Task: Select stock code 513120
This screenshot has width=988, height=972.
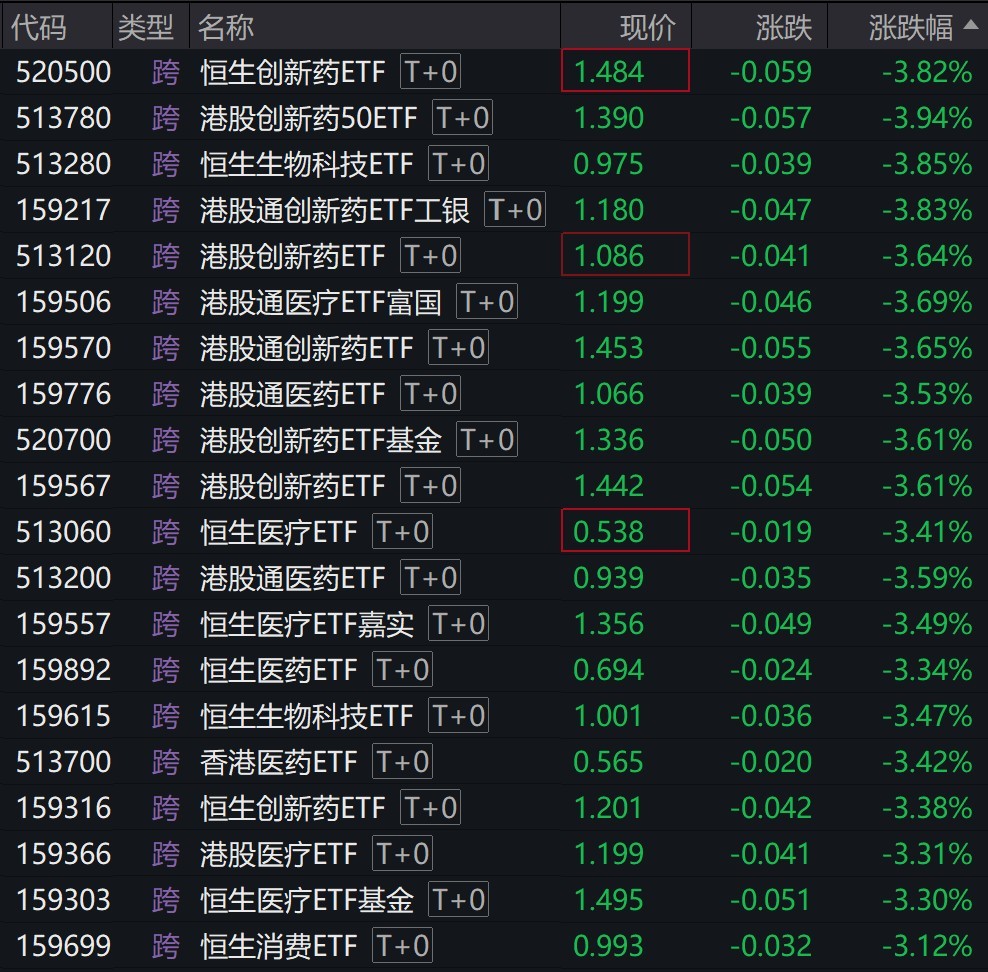Action: tap(64, 256)
